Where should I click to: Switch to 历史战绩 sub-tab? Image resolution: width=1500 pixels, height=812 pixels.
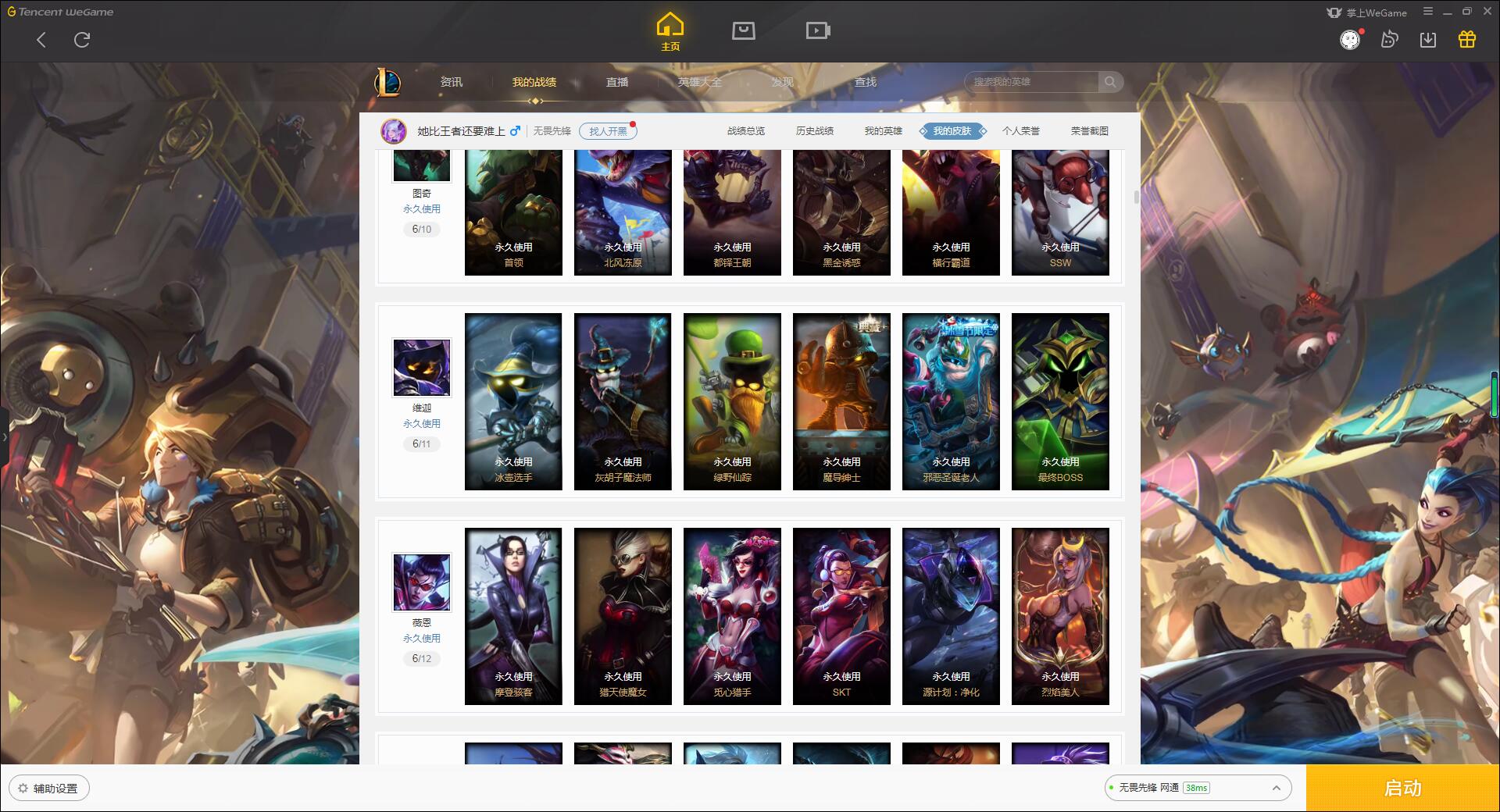pos(815,131)
